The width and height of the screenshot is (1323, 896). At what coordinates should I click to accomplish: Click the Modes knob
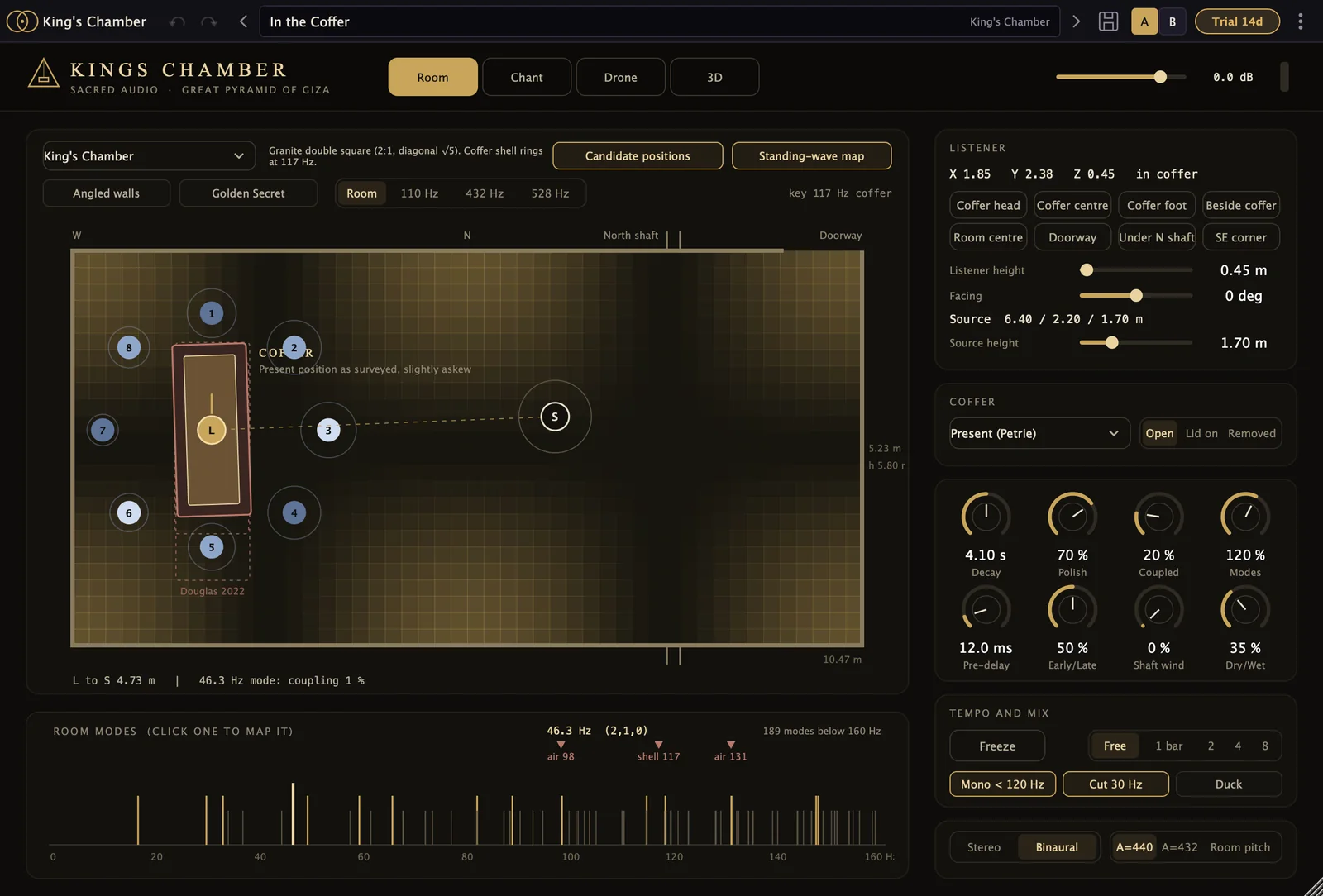pyautogui.click(x=1245, y=516)
